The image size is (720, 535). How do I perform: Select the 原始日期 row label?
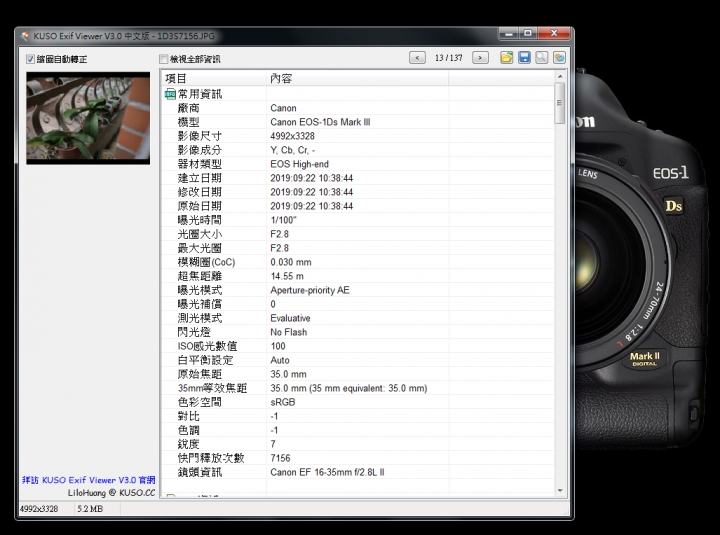(x=200, y=206)
